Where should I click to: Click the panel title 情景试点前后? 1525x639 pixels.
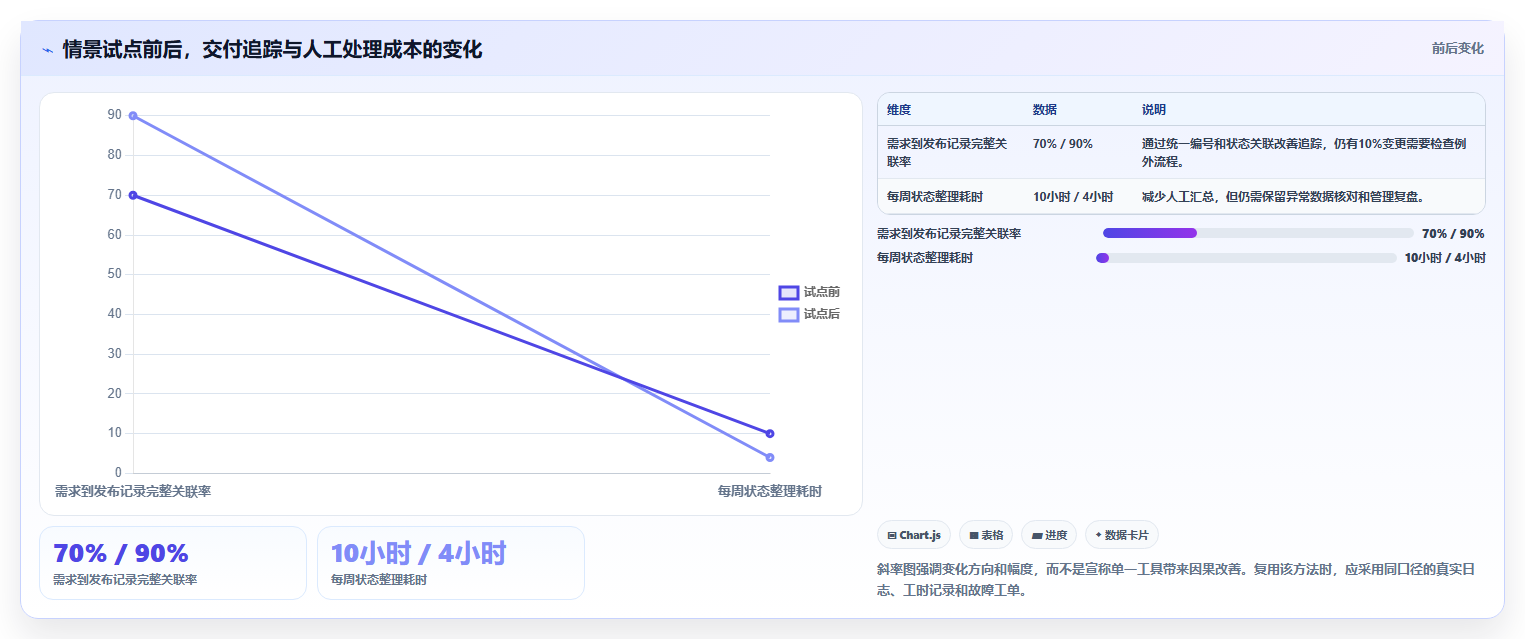click(272, 49)
